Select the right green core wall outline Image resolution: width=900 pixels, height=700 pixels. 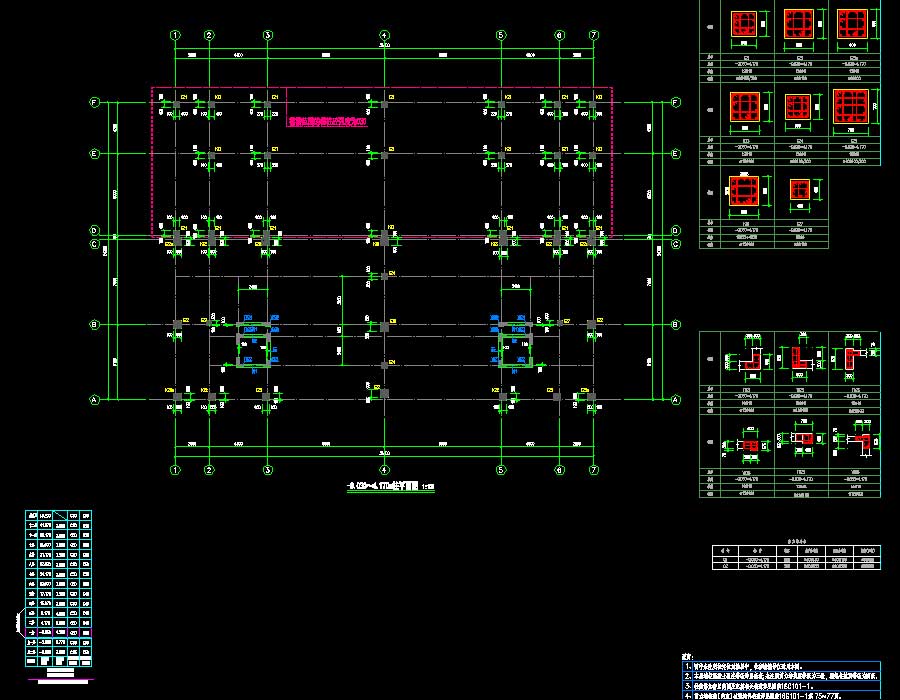(x=516, y=347)
